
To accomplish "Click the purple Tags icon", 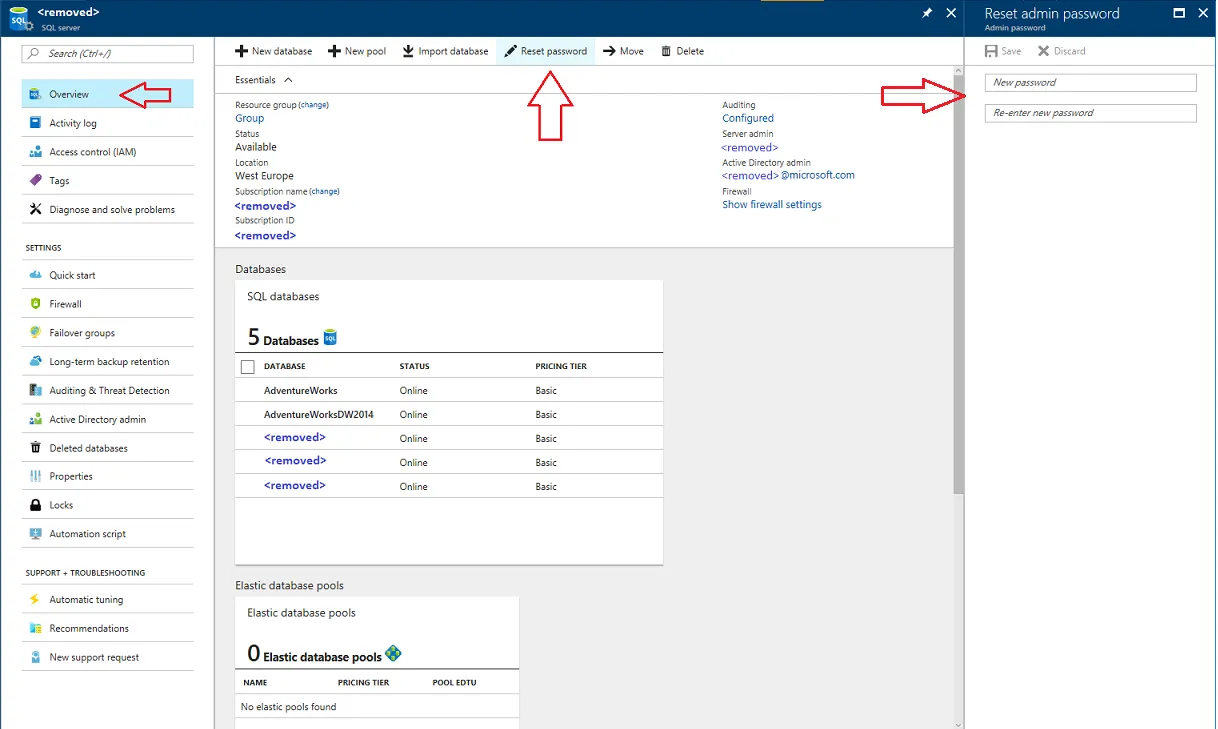I will (36, 181).
